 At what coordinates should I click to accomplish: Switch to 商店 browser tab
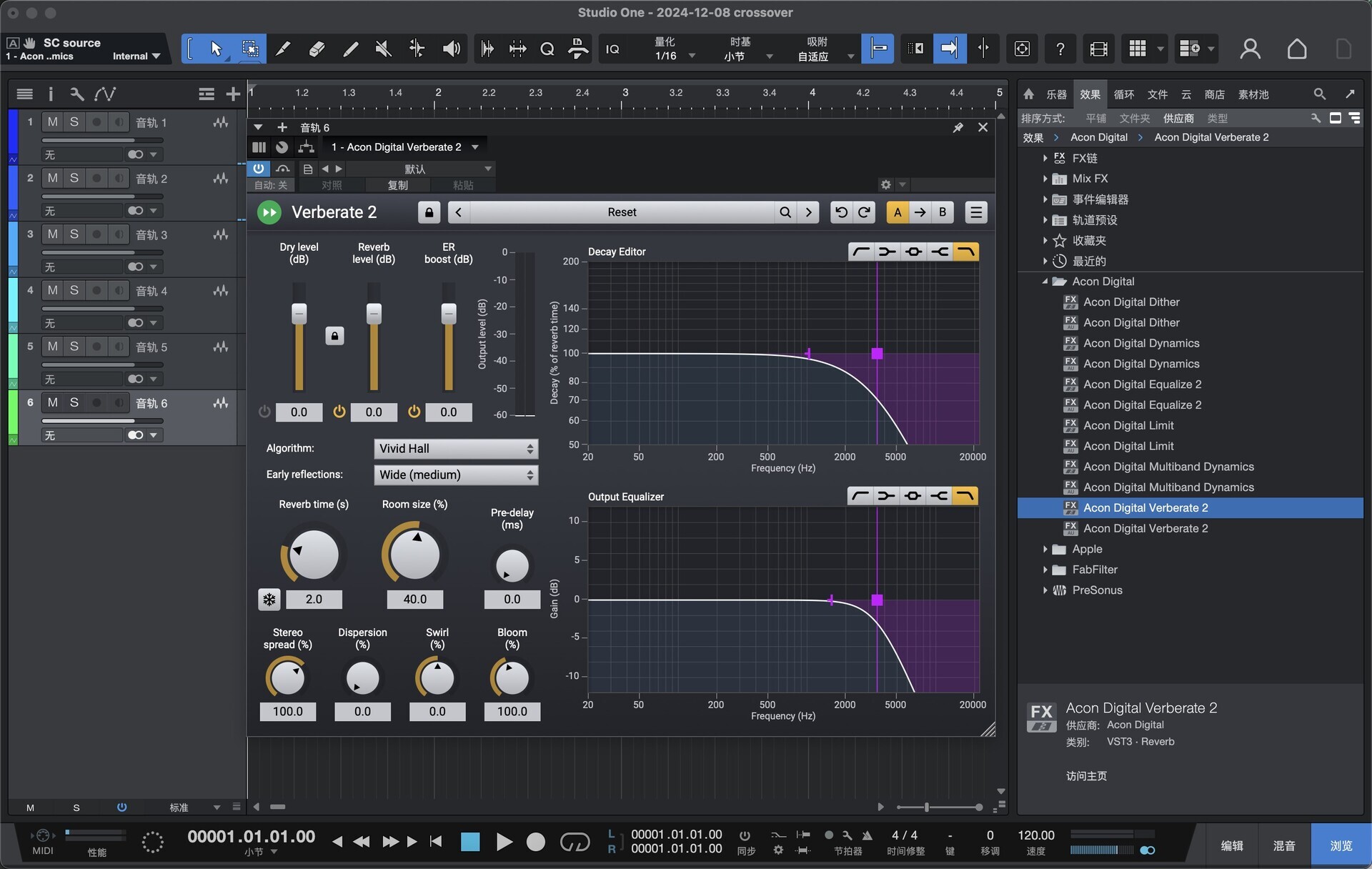click(x=1215, y=94)
